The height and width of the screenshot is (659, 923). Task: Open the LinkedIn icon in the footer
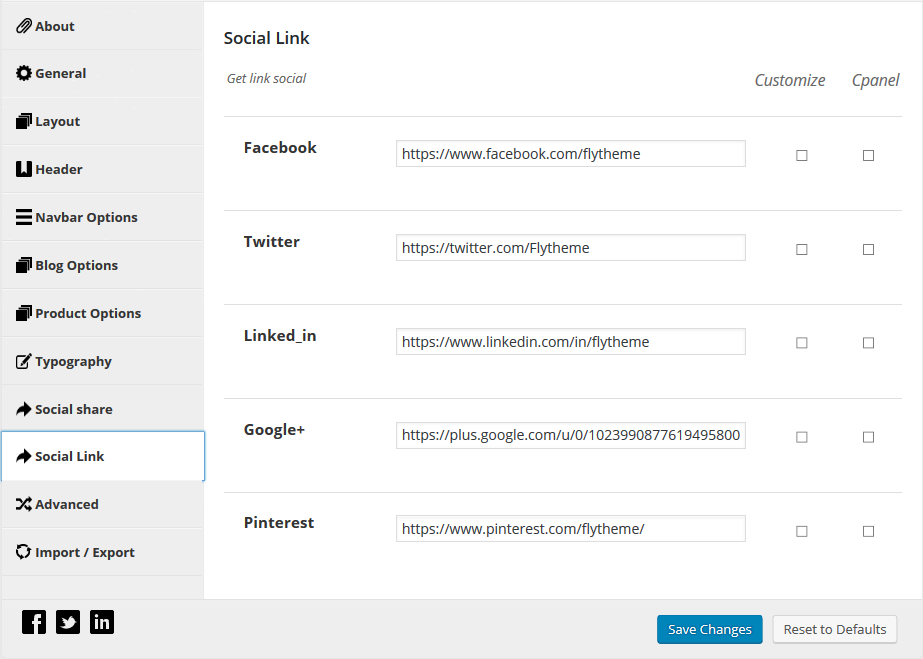(x=102, y=622)
